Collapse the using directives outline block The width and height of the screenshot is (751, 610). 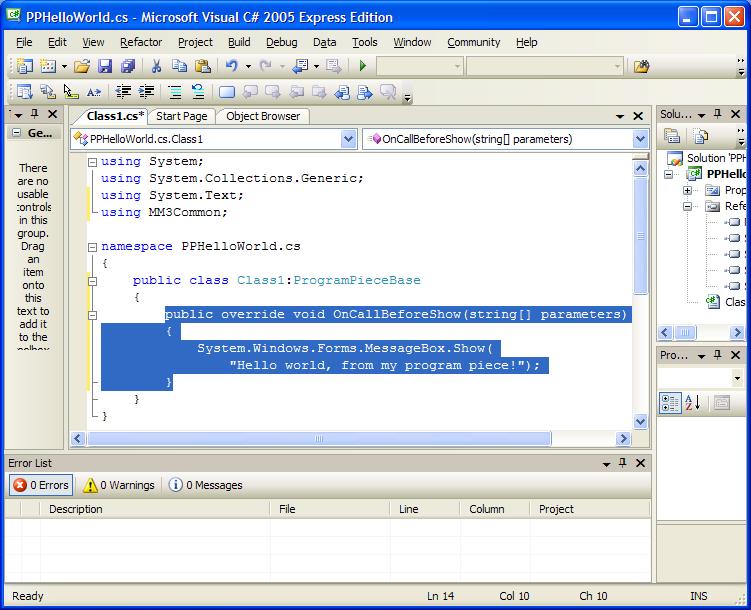click(x=92, y=162)
